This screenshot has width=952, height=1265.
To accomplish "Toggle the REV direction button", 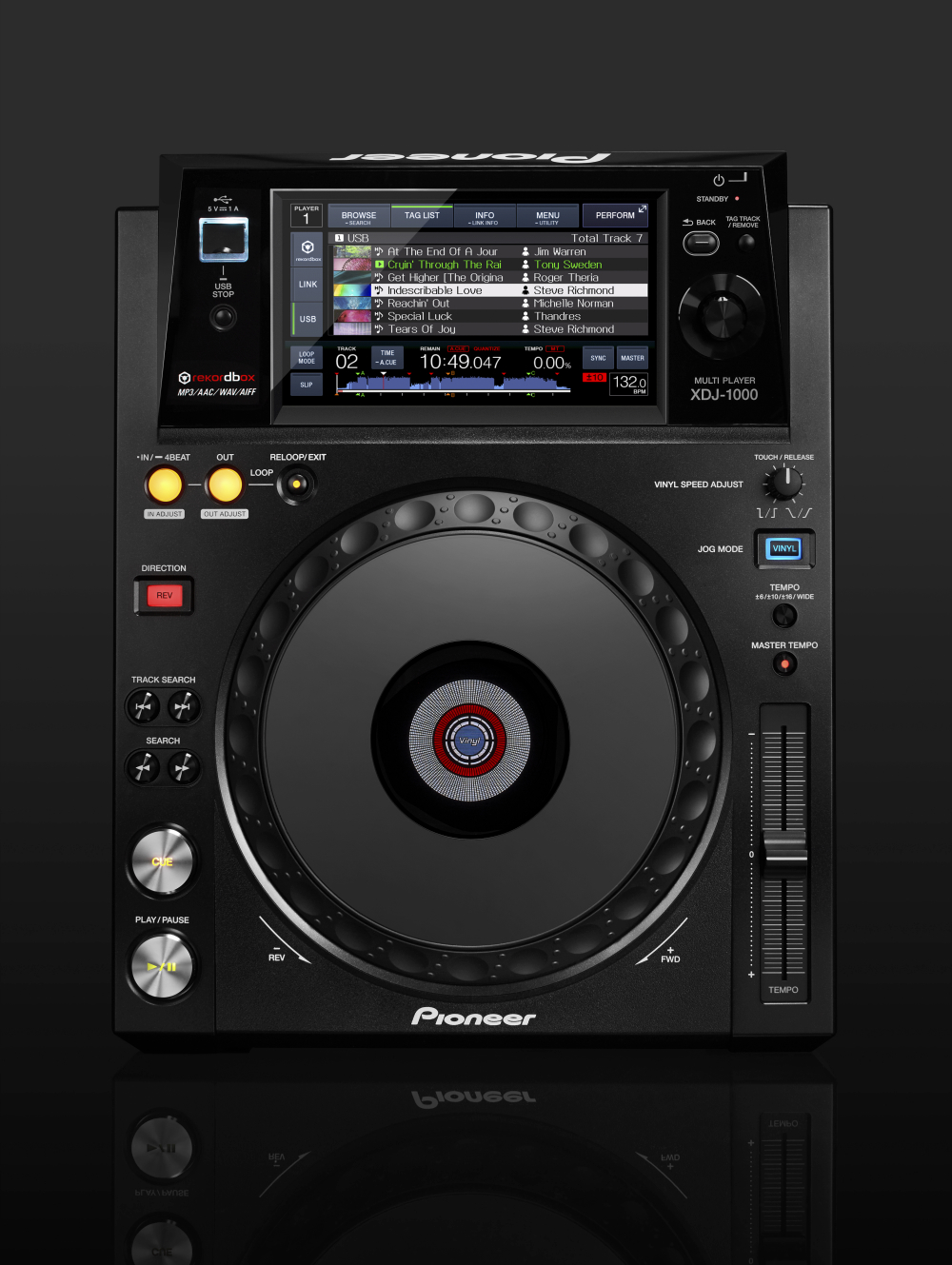I will pyautogui.click(x=164, y=596).
